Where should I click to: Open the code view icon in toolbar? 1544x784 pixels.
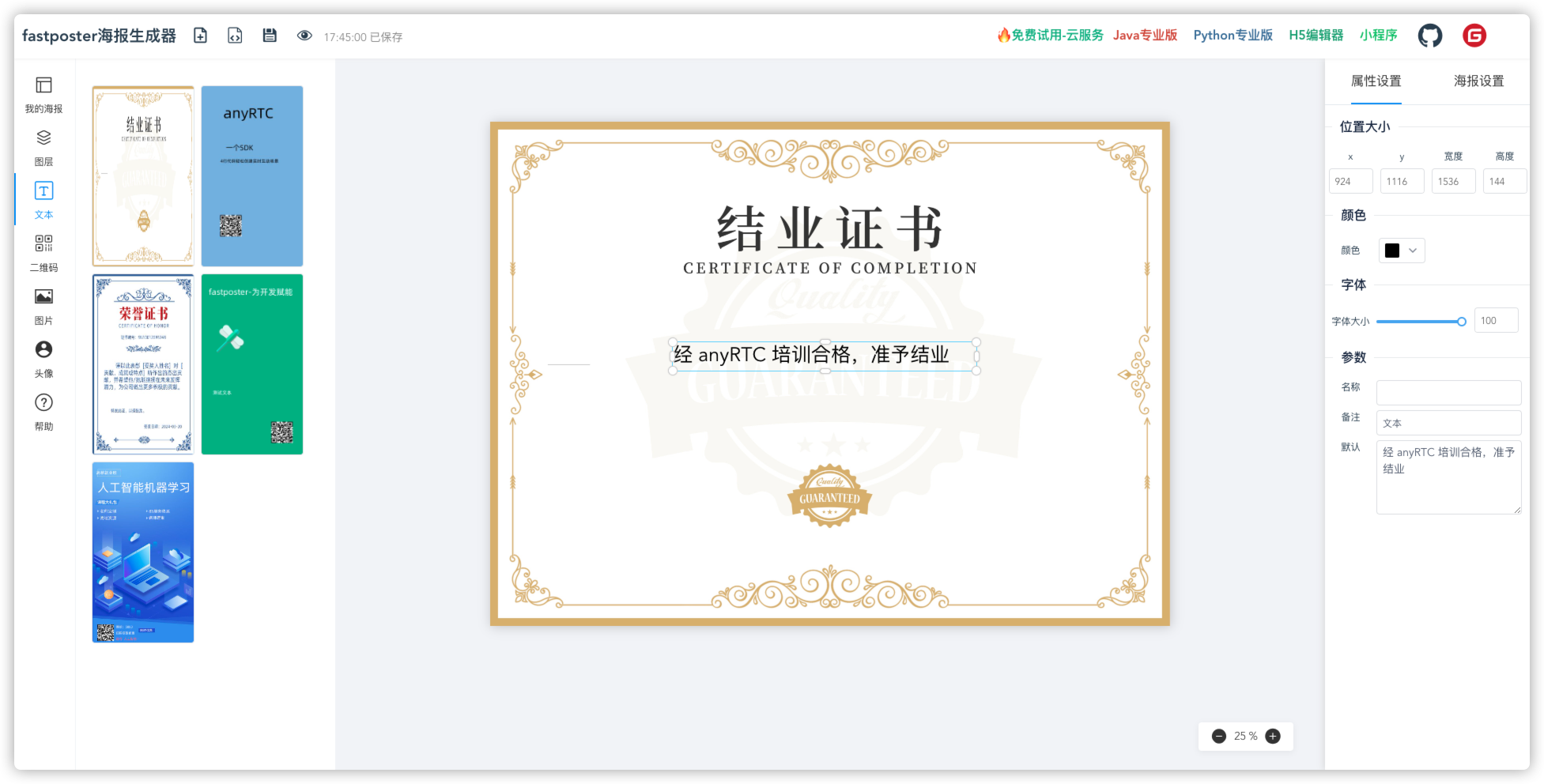235,36
